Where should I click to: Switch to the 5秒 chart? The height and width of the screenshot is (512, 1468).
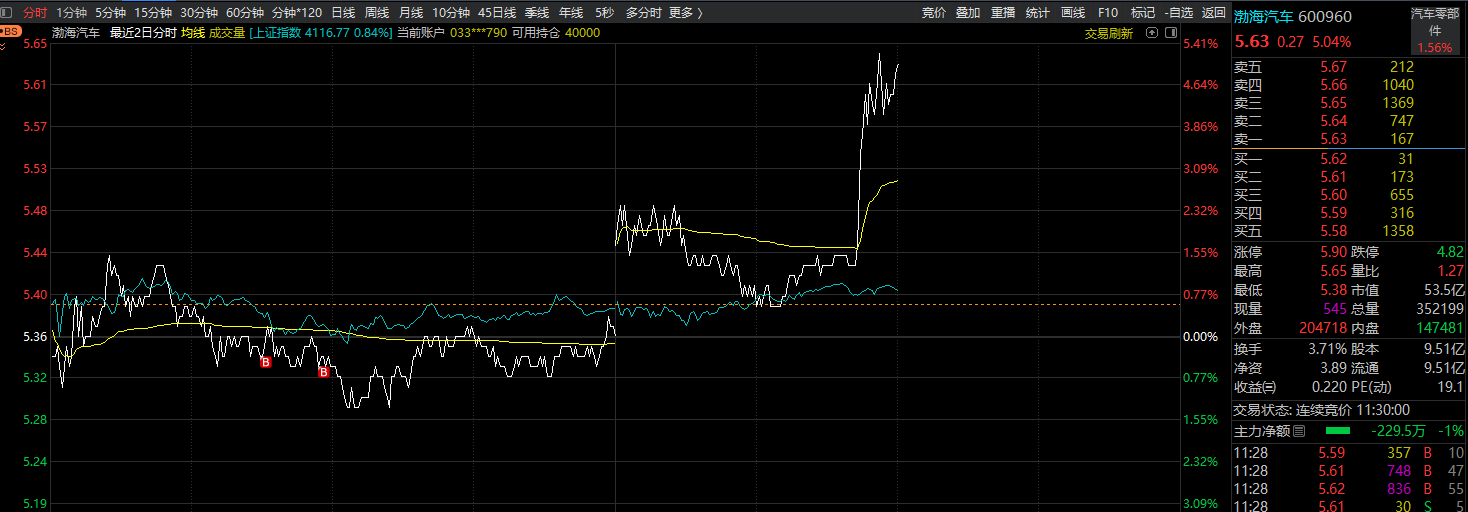604,13
